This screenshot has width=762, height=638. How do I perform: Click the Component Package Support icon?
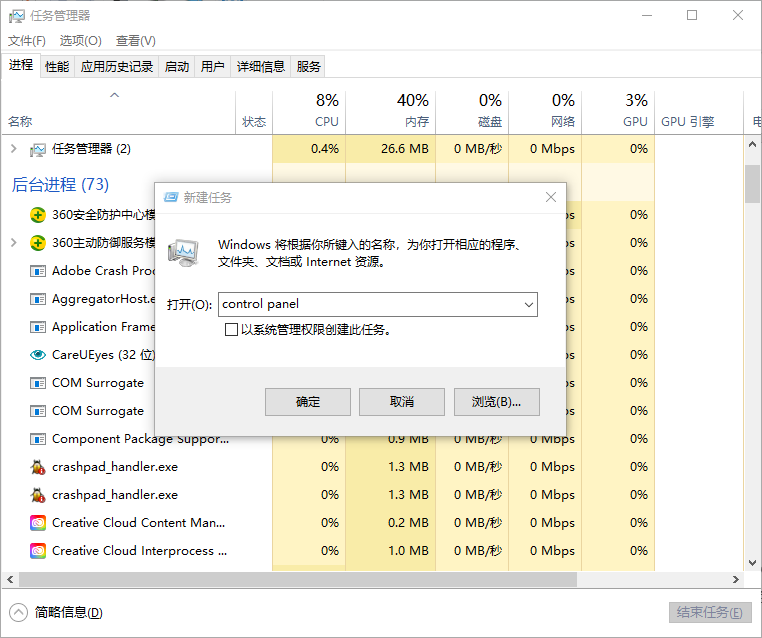click(38, 439)
